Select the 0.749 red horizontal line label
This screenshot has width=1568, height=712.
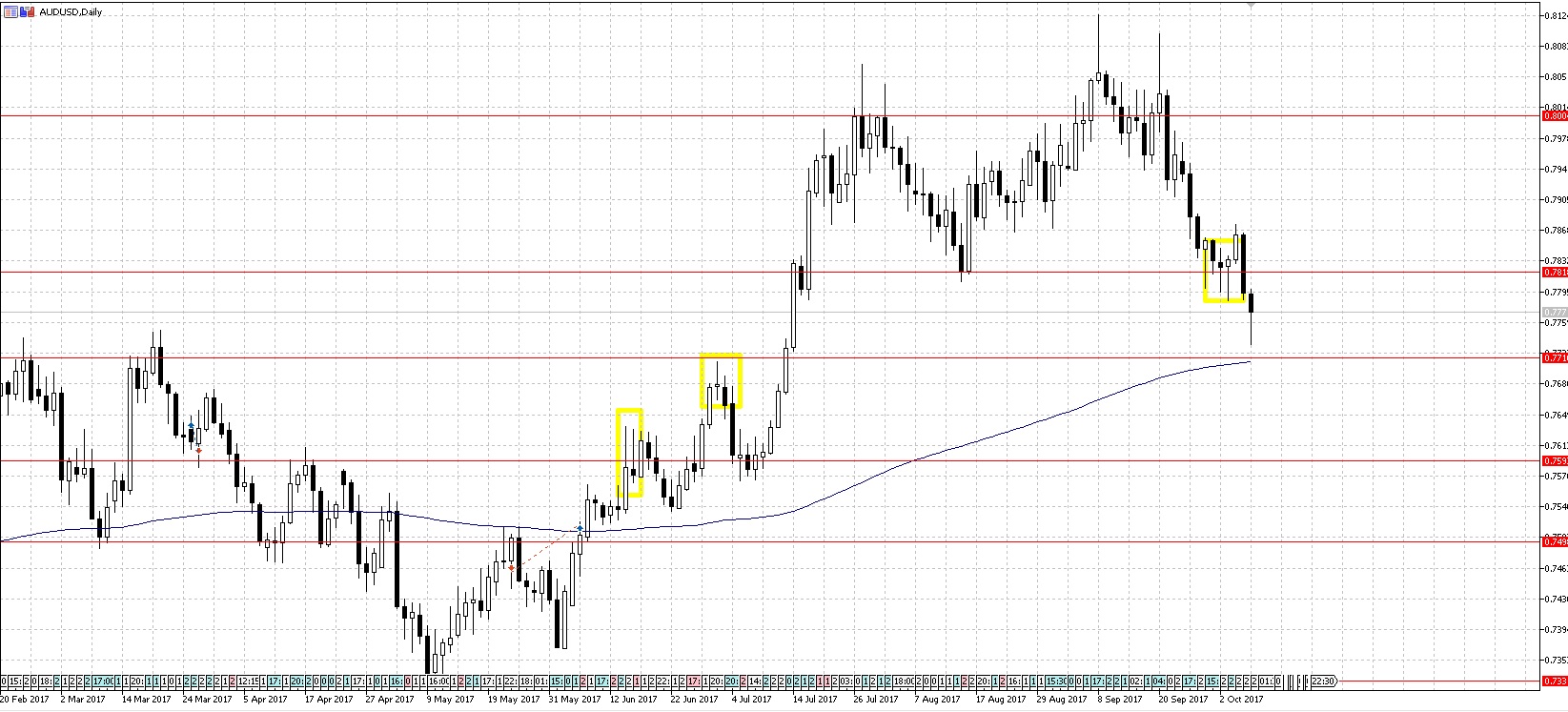(x=1555, y=541)
